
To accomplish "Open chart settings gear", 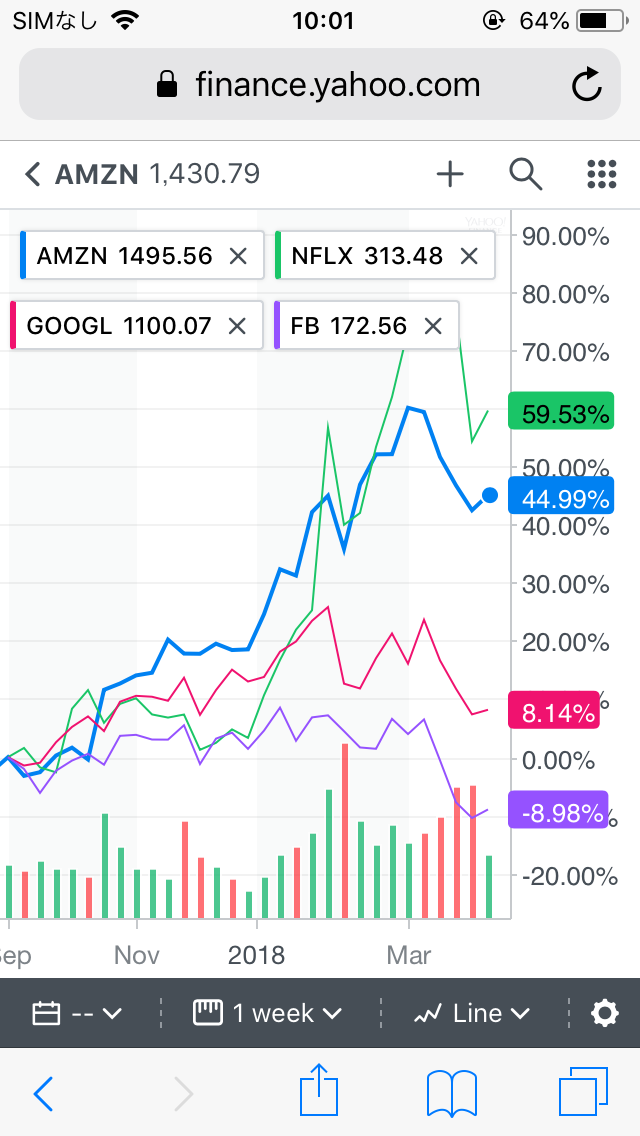I will tap(605, 1013).
